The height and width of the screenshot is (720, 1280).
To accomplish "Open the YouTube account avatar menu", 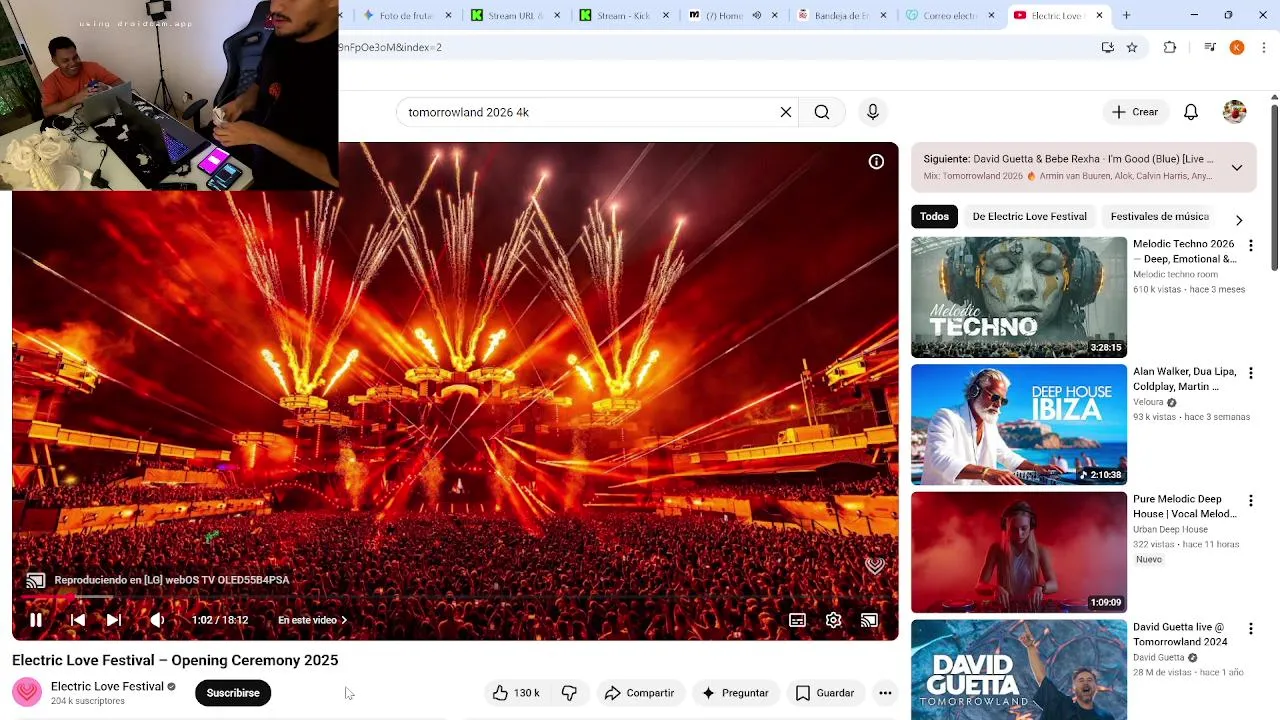I will click(x=1235, y=112).
